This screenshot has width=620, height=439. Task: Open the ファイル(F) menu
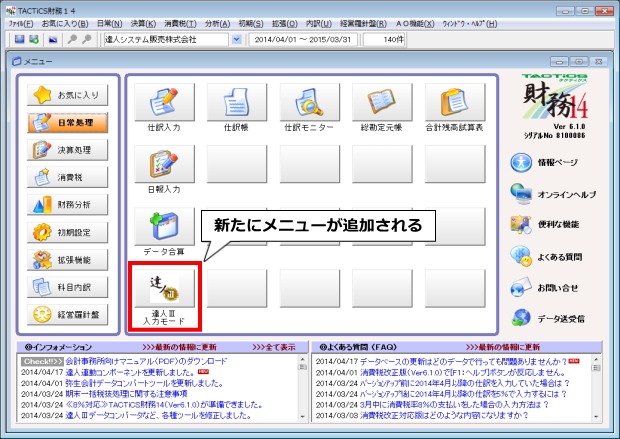point(21,24)
